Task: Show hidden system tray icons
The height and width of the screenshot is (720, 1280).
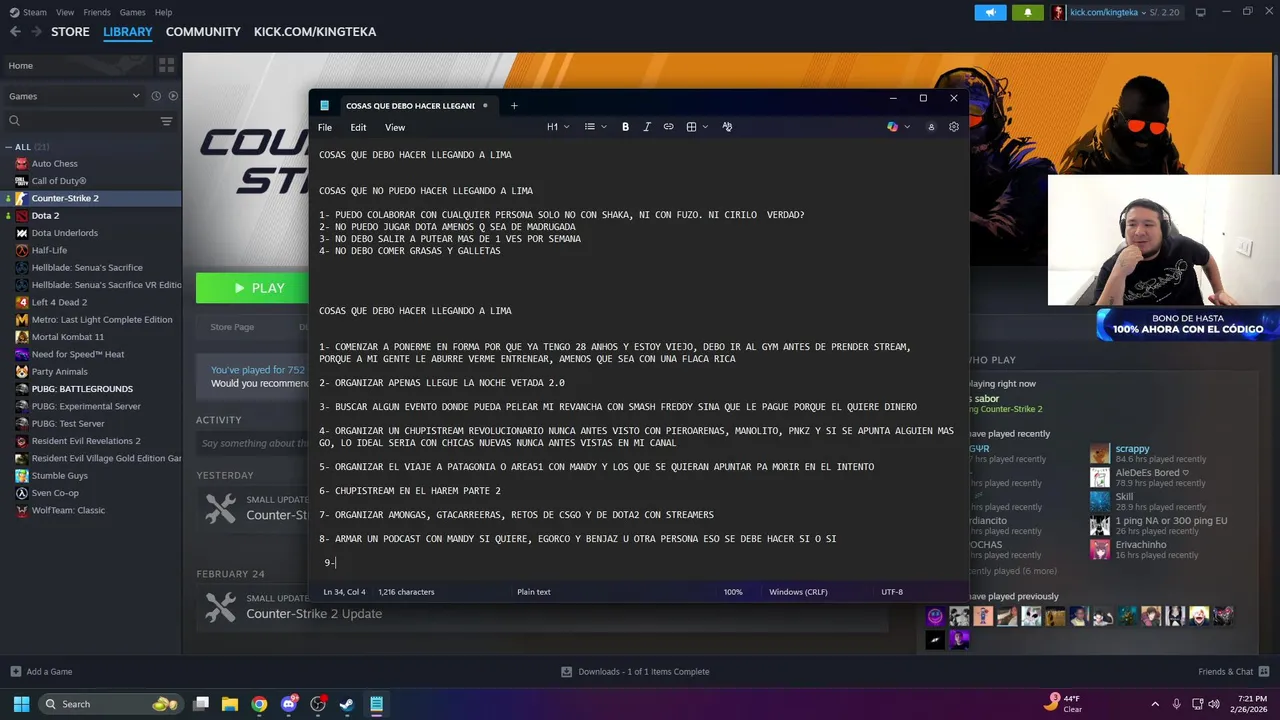Action: coord(1155,704)
